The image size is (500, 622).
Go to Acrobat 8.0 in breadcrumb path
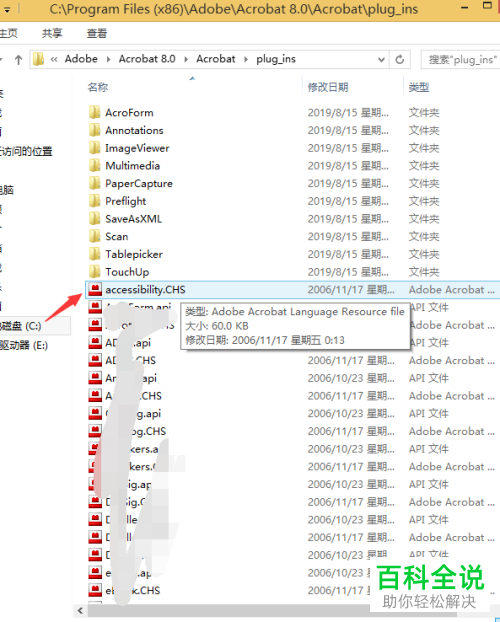(147, 59)
